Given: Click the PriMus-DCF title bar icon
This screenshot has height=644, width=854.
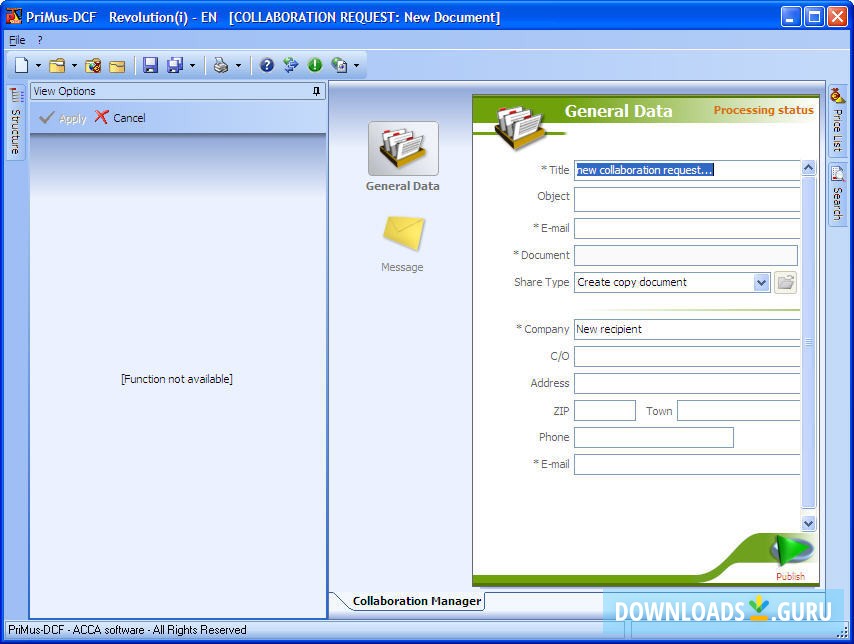Looking at the screenshot, I should coord(14,16).
